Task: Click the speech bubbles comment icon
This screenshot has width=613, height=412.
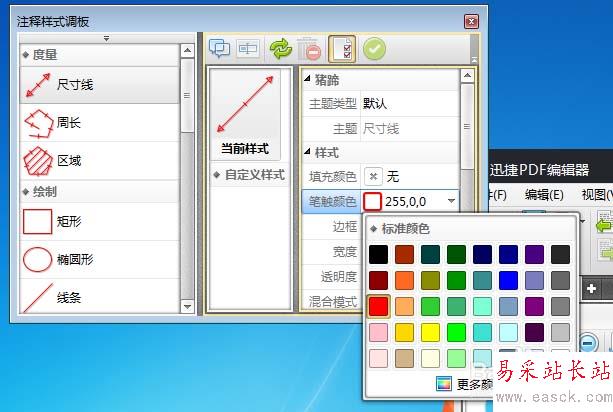Action: [x=219, y=48]
